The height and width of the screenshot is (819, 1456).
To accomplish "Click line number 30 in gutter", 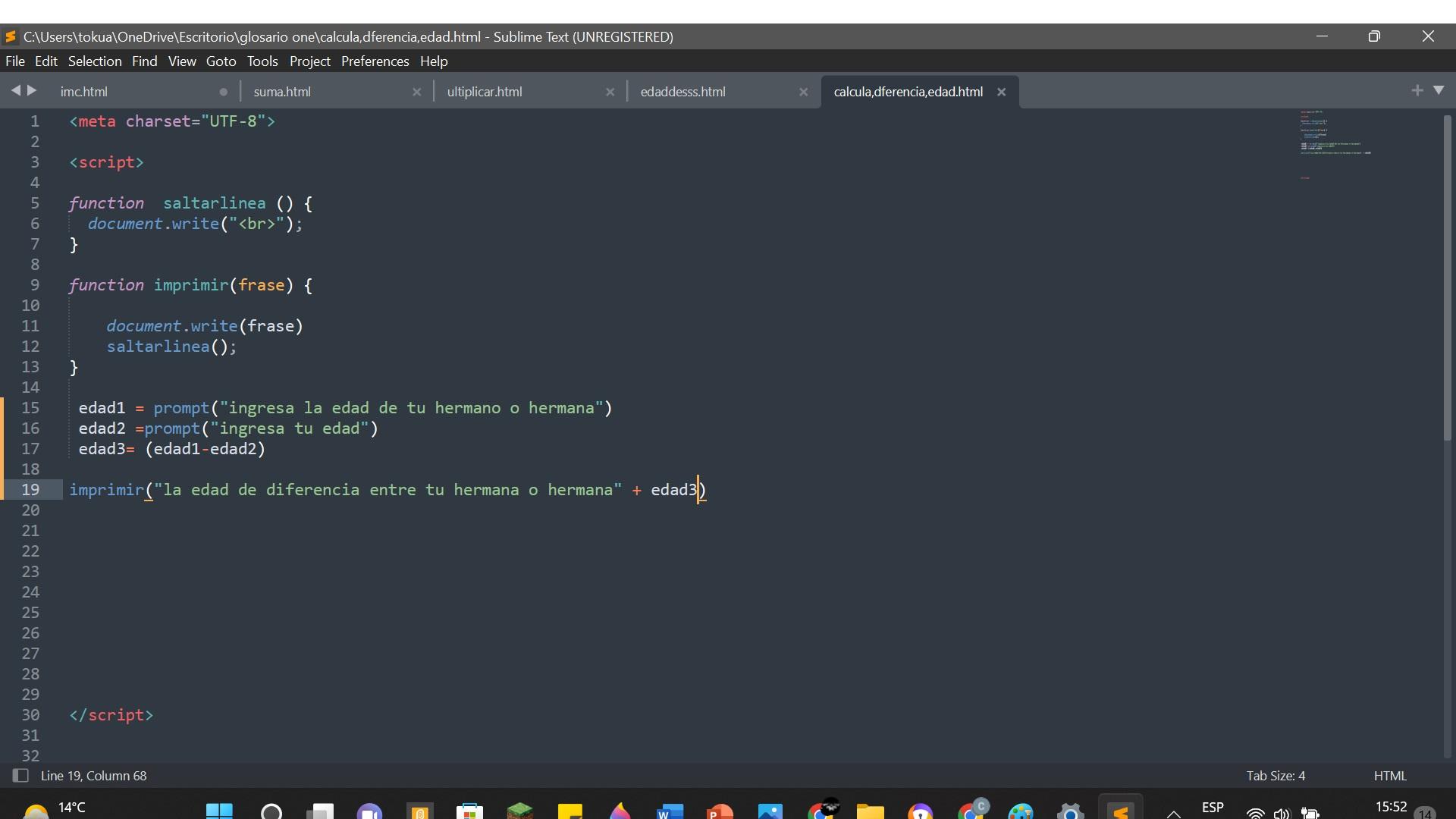I will [30, 715].
